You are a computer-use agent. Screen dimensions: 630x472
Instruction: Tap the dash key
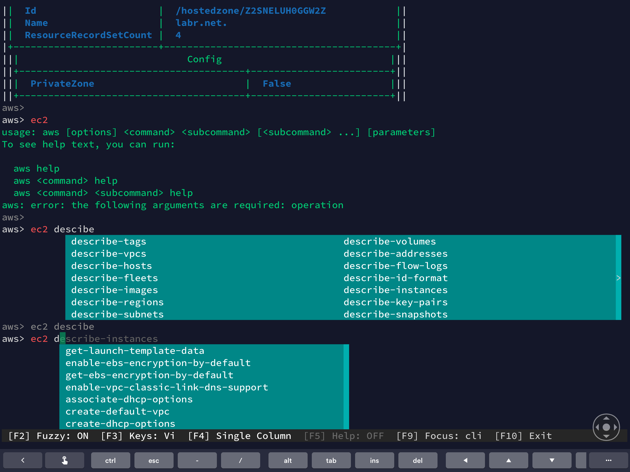[197, 460]
